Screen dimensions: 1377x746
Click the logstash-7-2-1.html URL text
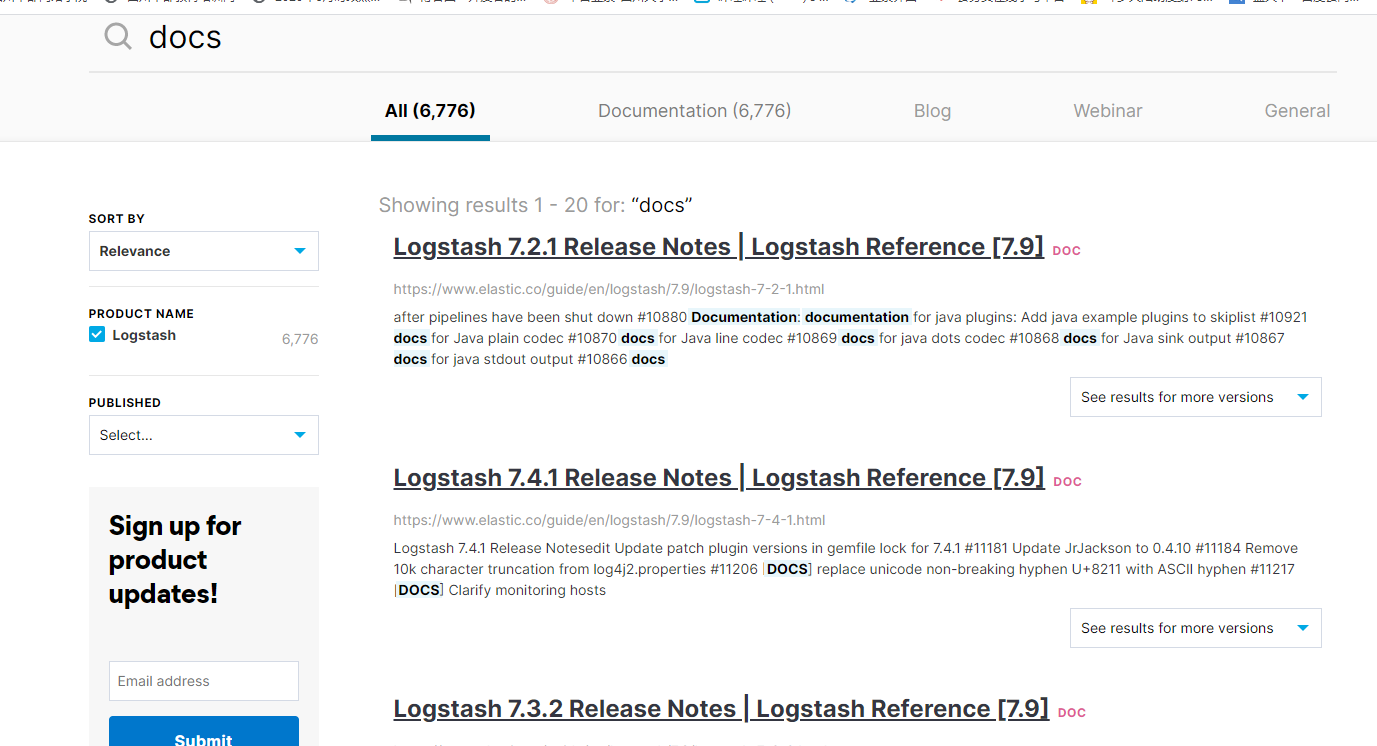pos(609,289)
